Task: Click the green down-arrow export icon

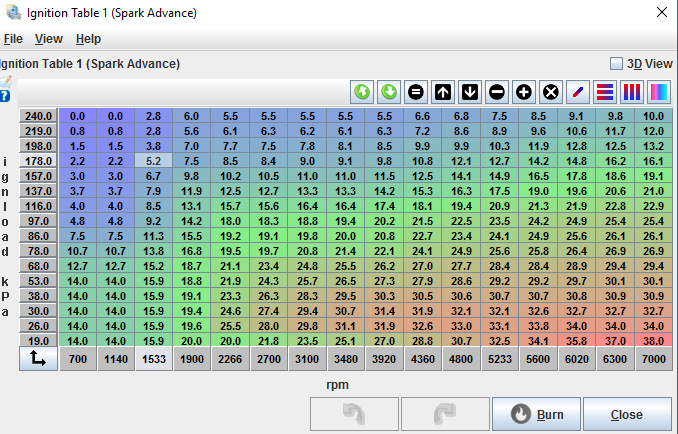Action: coord(389,92)
